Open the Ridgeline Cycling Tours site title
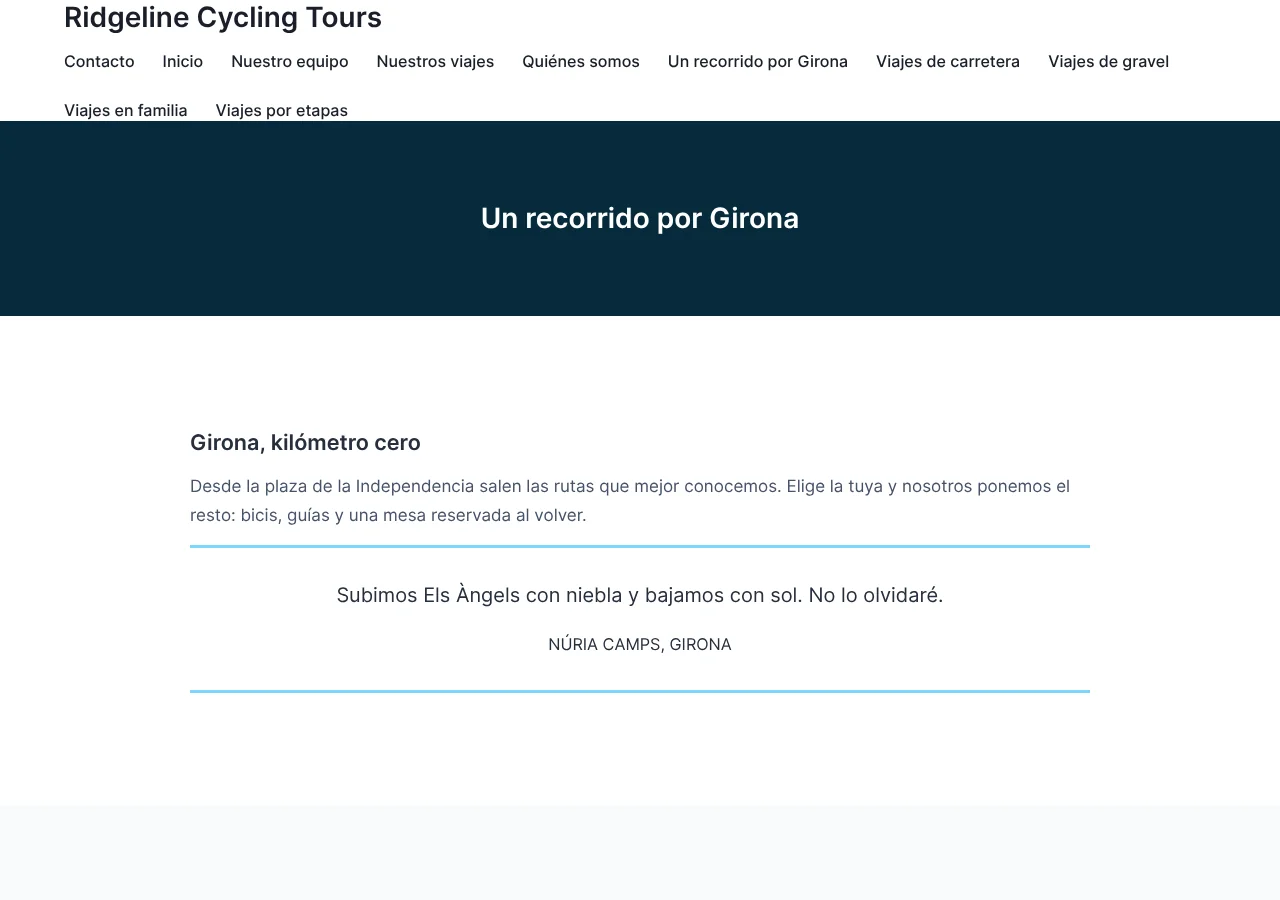Viewport: 1280px width, 900px height. pos(223,17)
